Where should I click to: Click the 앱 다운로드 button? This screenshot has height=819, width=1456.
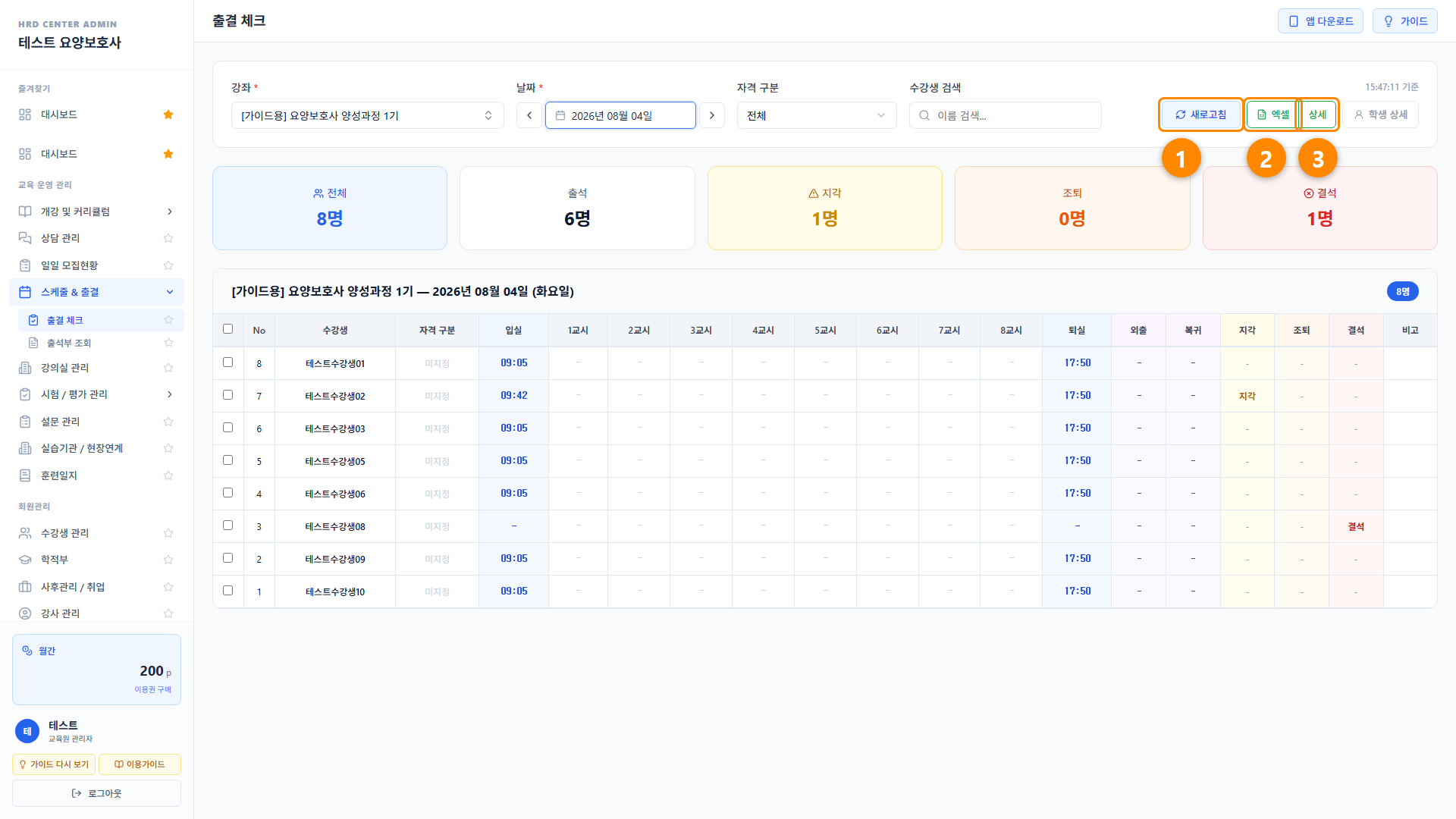1320,21
